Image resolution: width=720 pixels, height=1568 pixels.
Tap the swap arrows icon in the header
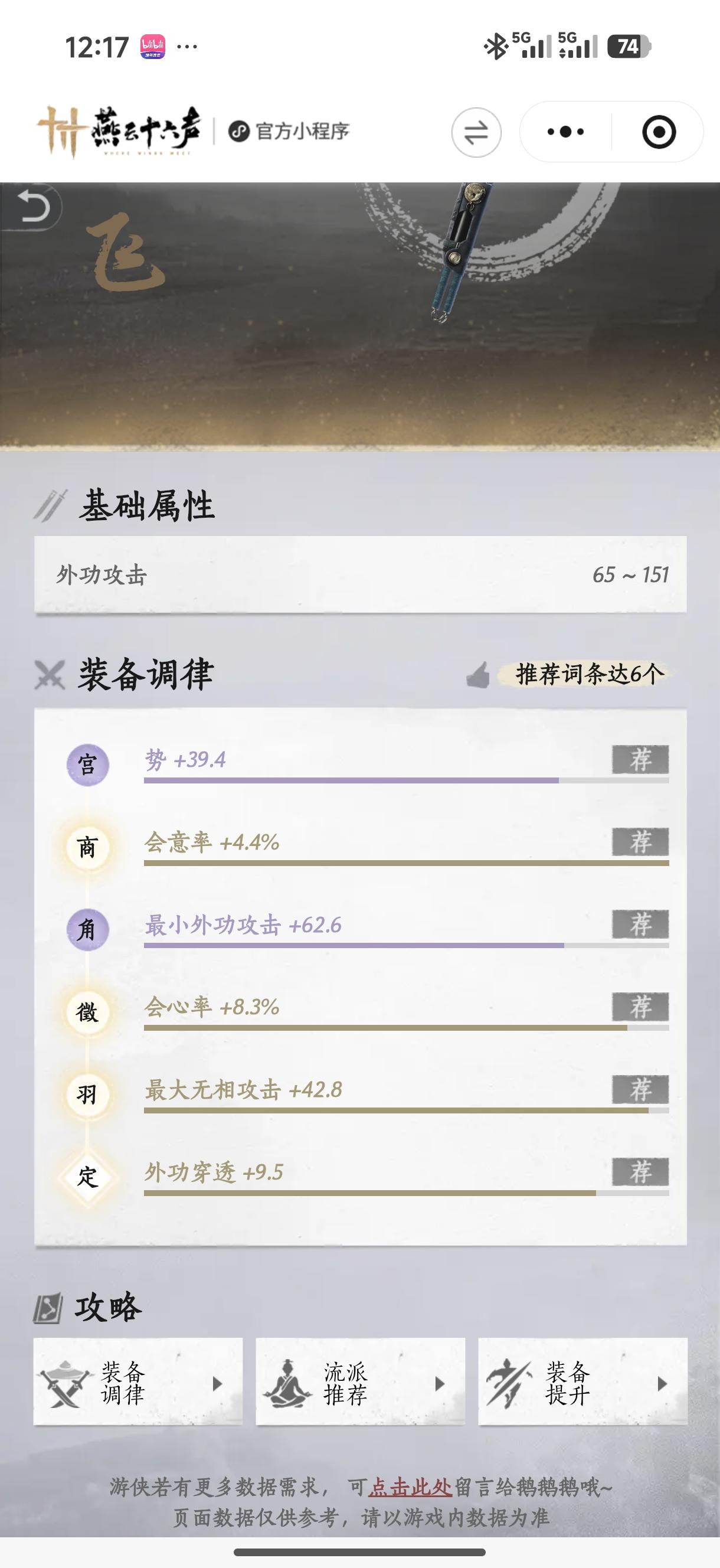476,132
